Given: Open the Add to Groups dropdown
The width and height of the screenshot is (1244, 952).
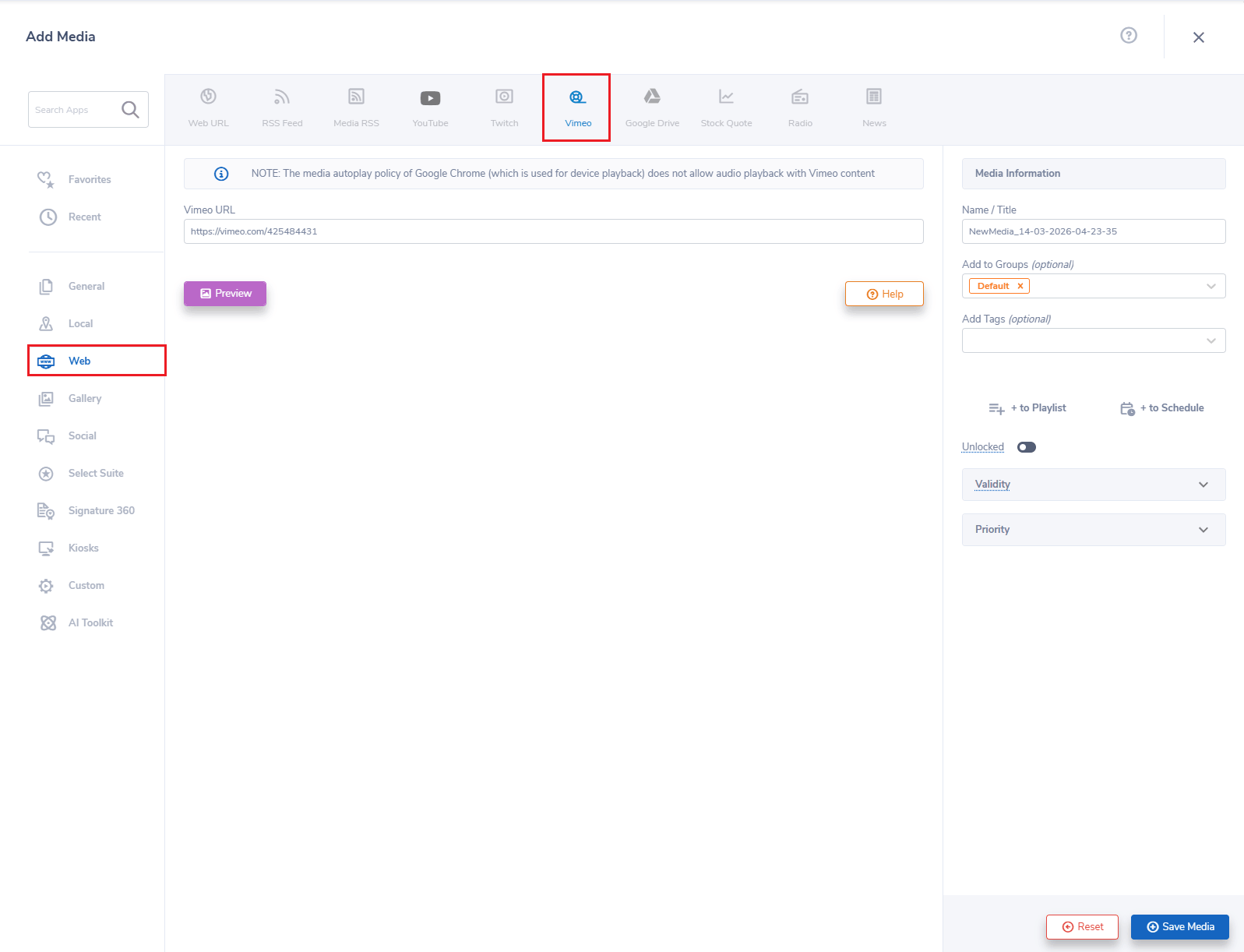Looking at the screenshot, I should coord(1211,286).
